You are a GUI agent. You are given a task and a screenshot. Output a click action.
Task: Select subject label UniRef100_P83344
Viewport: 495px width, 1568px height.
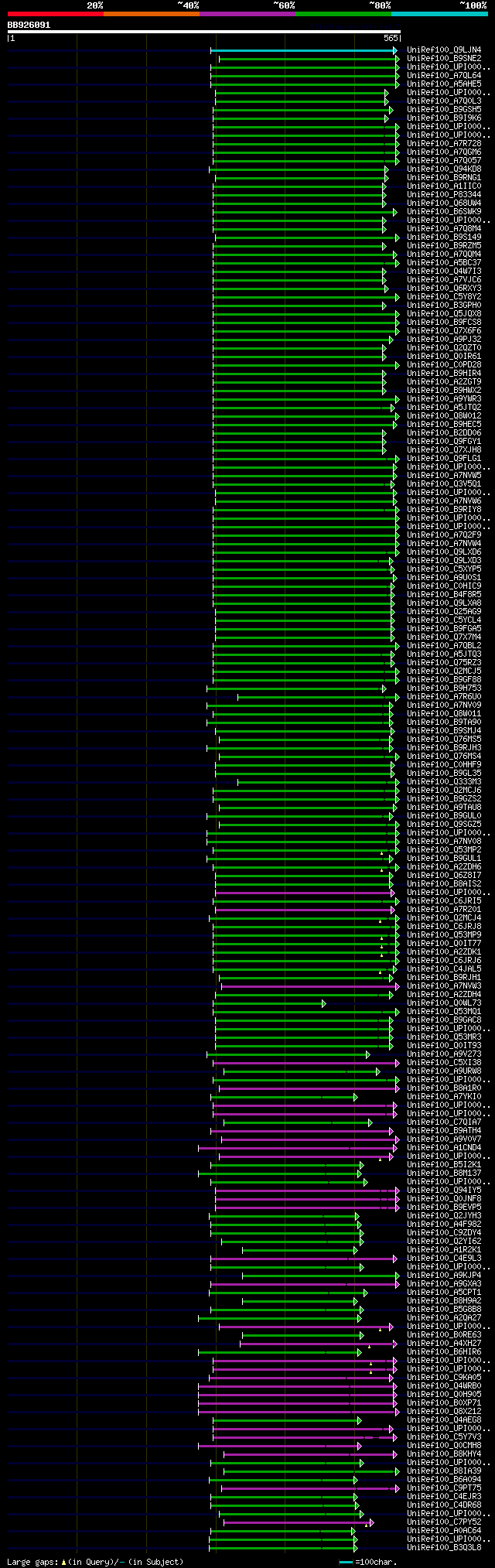coord(444,195)
